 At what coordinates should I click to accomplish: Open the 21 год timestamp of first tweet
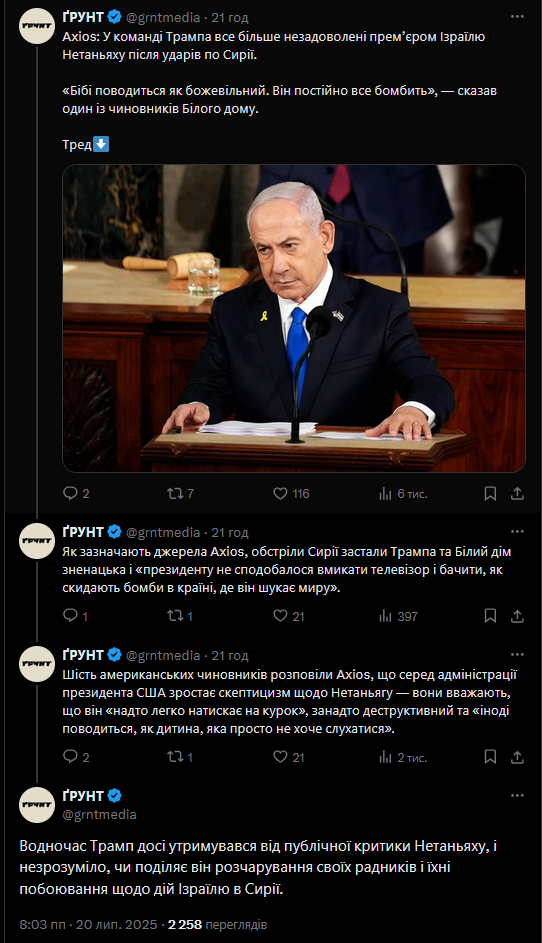click(230, 17)
